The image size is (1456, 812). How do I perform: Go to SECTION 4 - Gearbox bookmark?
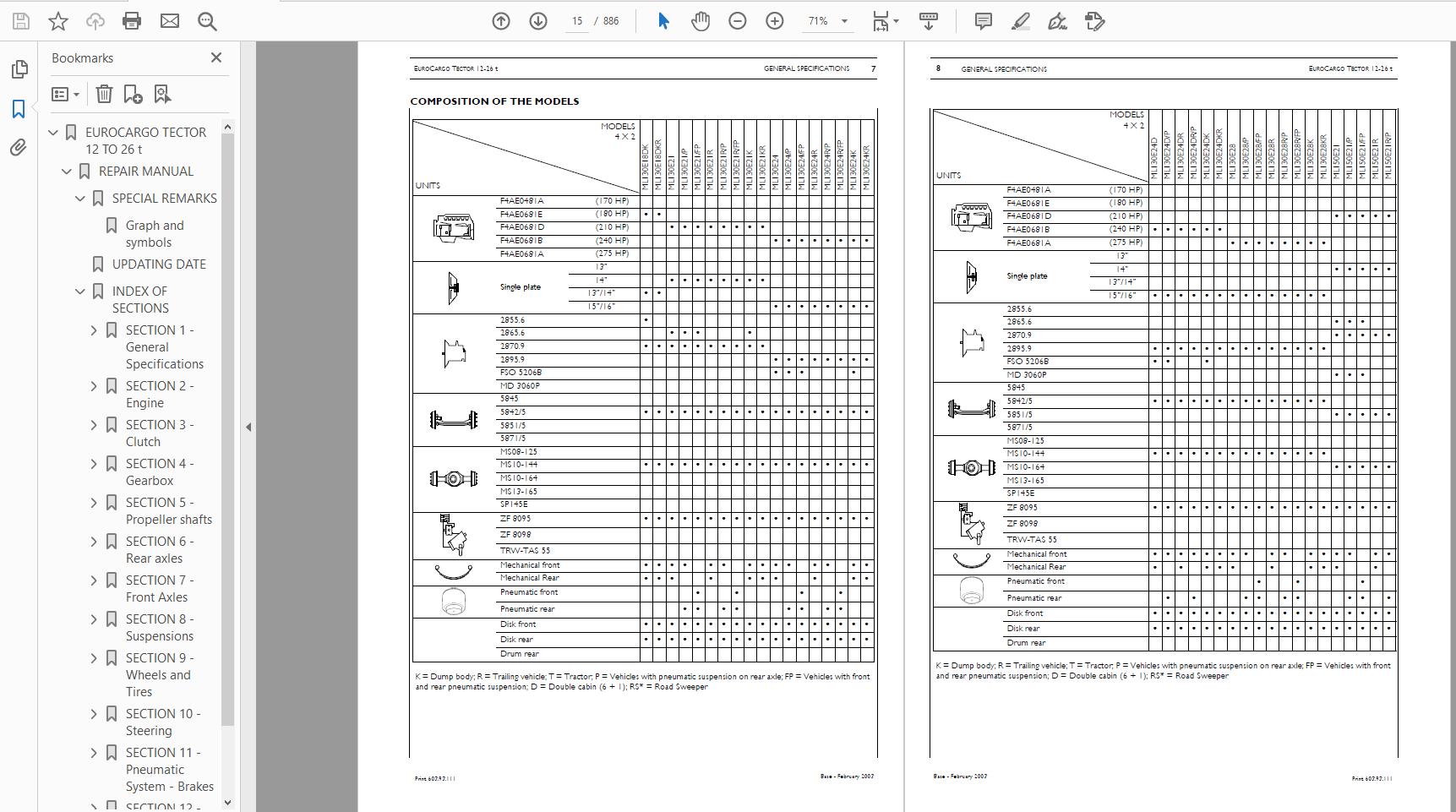[x=160, y=472]
